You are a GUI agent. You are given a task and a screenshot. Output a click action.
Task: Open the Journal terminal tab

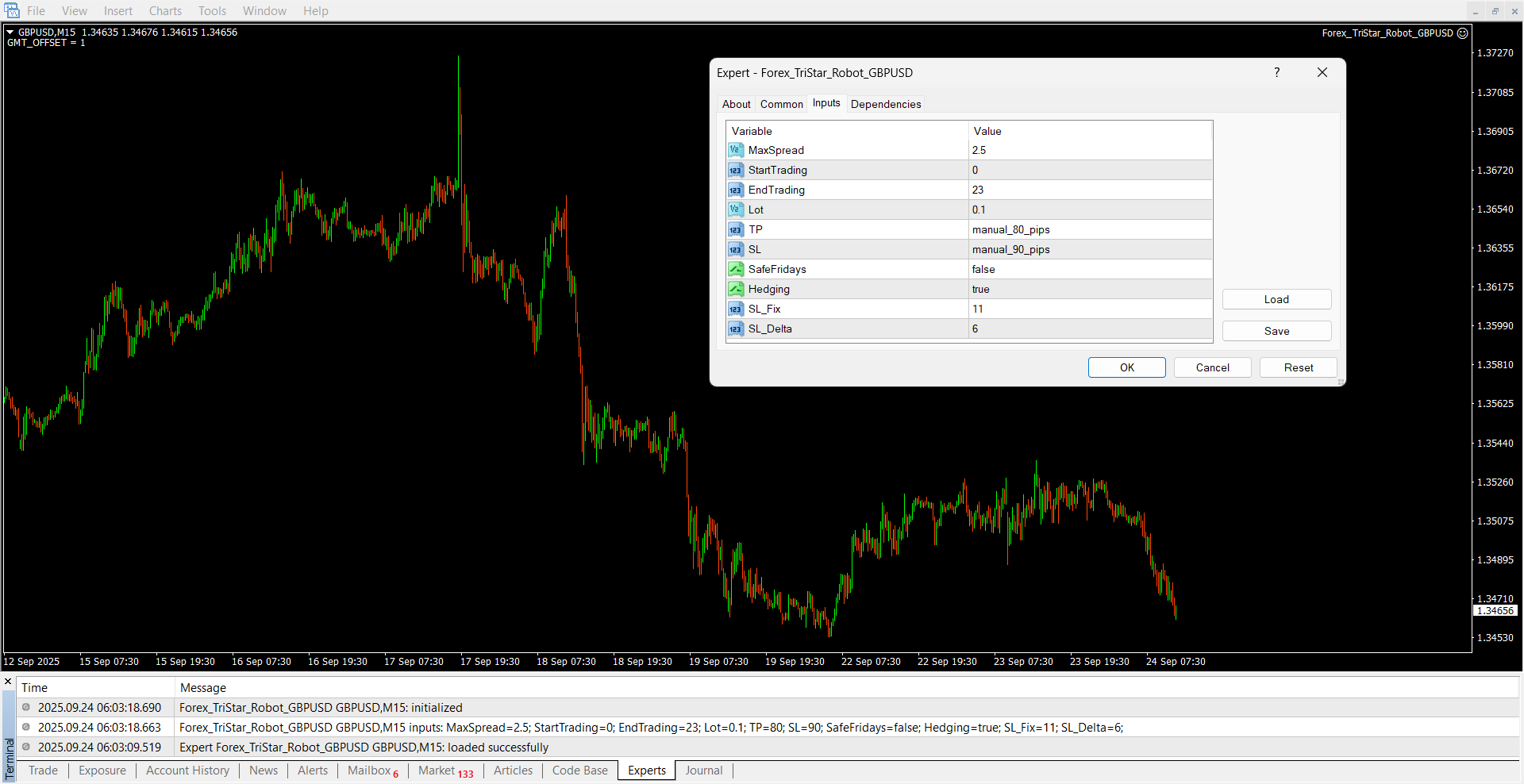(x=703, y=771)
